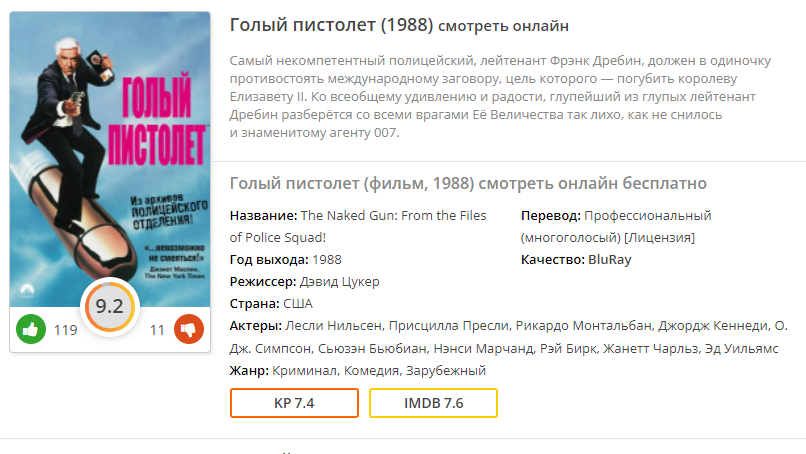Click the like count 119
This screenshot has height=454, width=806.
65,330
